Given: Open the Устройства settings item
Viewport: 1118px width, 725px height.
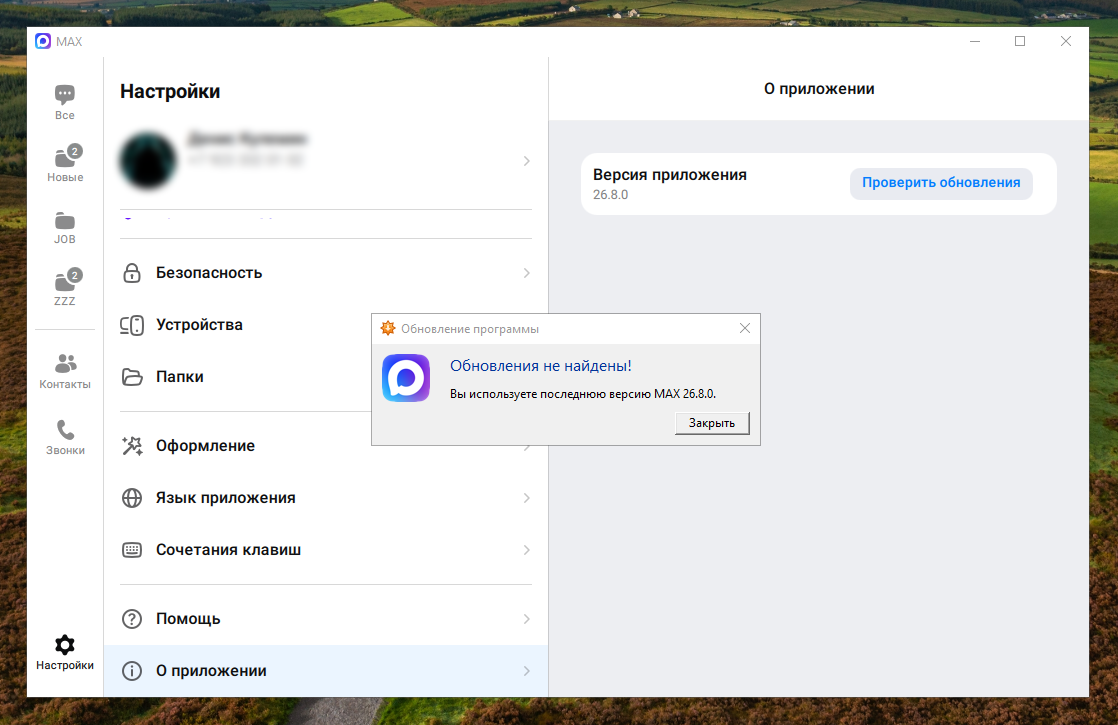Looking at the screenshot, I should point(199,325).
